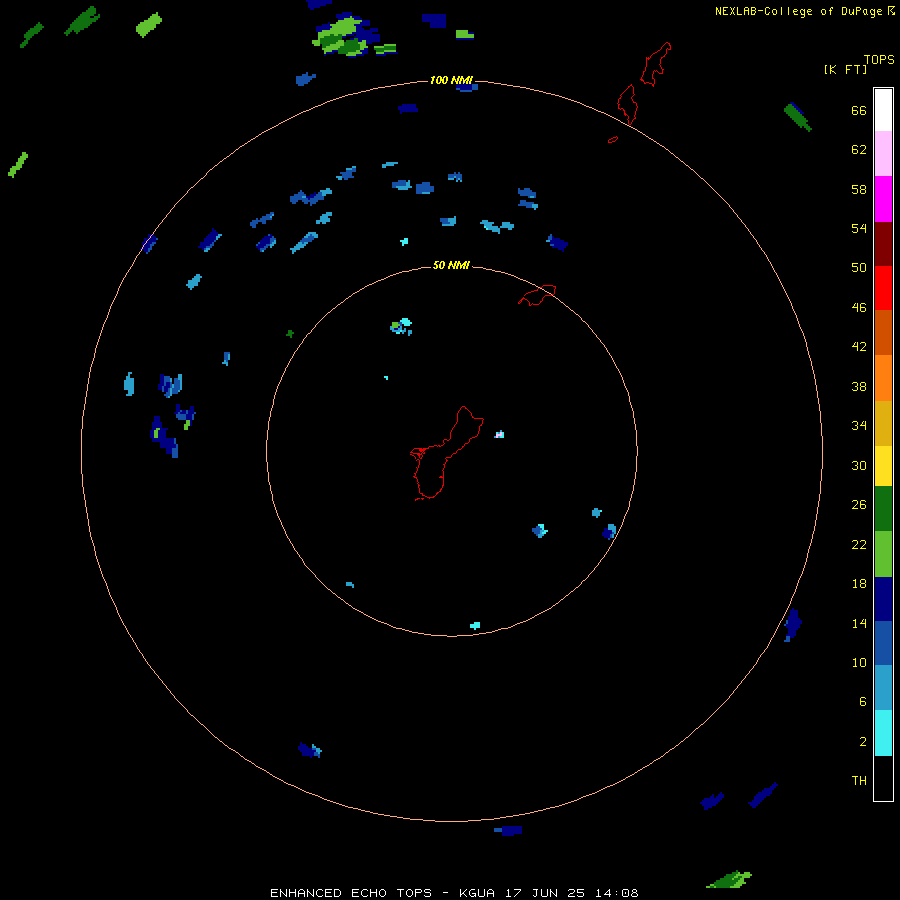Click the NEXLAB-College of DuPage text
The image size is (900, 900).
click(x=798, y=11)
